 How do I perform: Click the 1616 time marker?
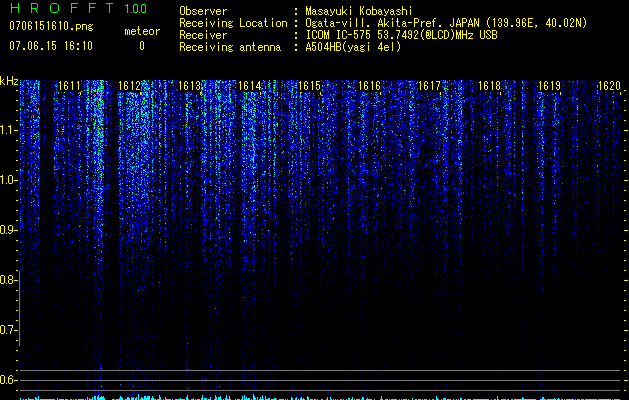(369, 86)
